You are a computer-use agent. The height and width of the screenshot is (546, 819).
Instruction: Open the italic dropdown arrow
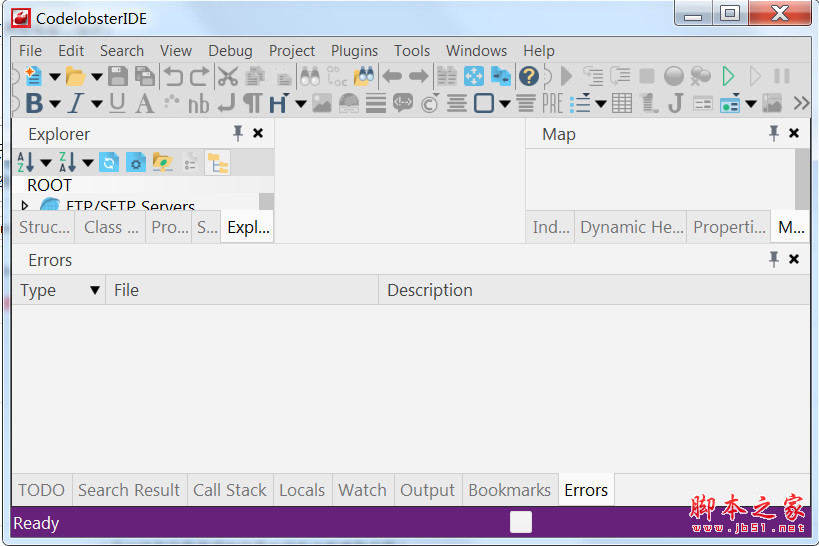[97, 104]
